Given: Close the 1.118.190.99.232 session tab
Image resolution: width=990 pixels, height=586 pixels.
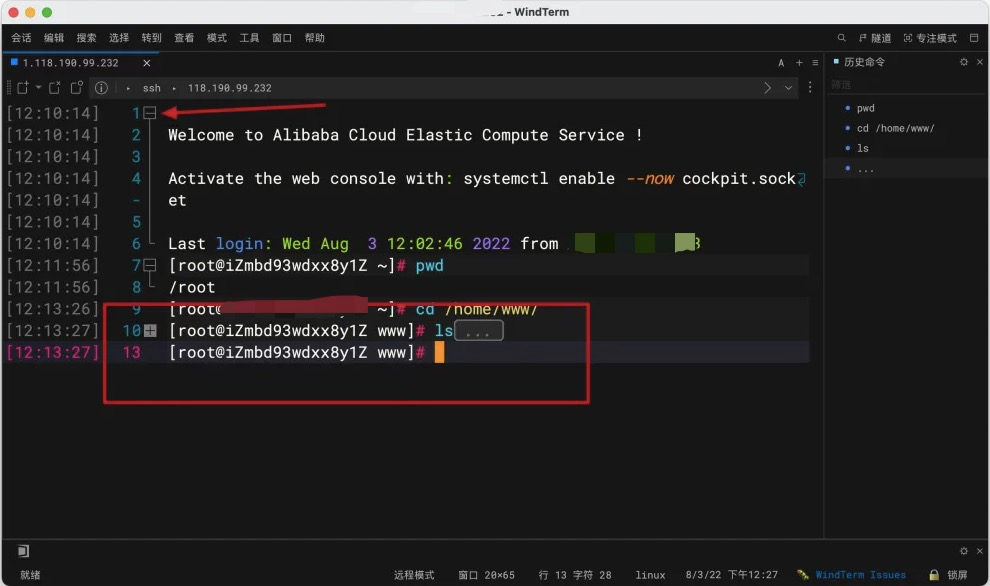Looking at the screenshot, I should [x=146, y=63].
